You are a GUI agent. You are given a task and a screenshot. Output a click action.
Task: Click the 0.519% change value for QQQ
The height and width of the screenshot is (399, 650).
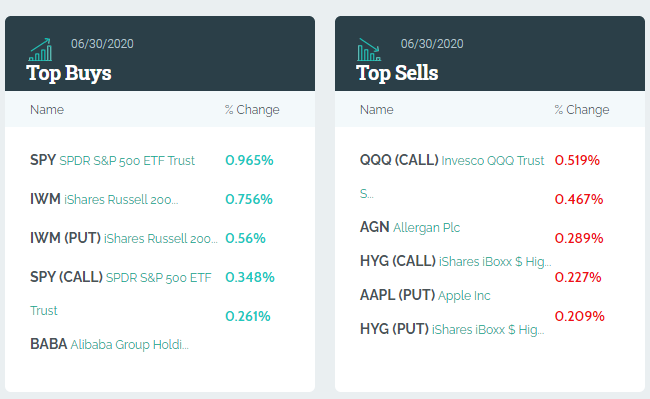coord(577,160)
